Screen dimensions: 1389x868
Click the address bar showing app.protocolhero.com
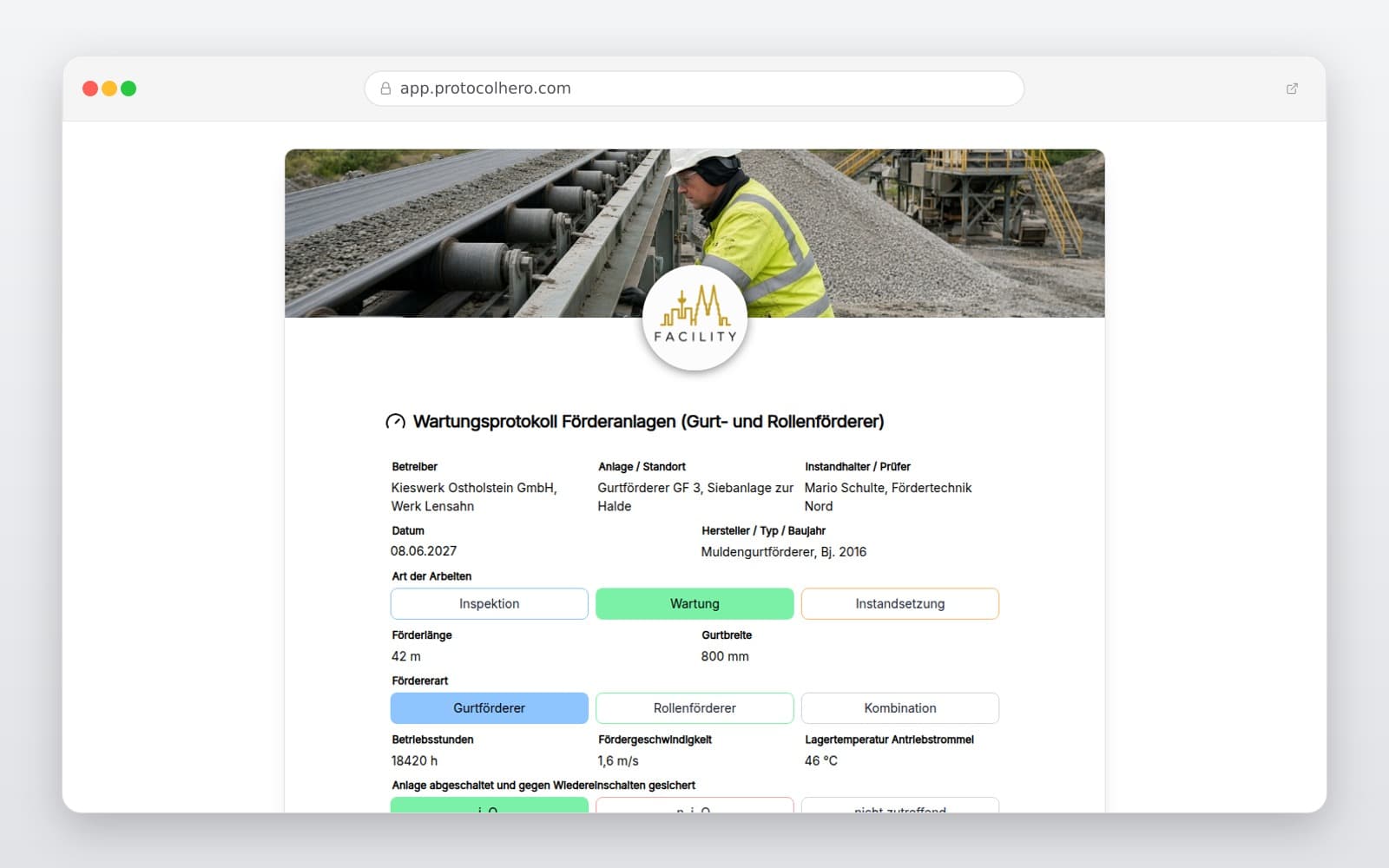(694, 89)
